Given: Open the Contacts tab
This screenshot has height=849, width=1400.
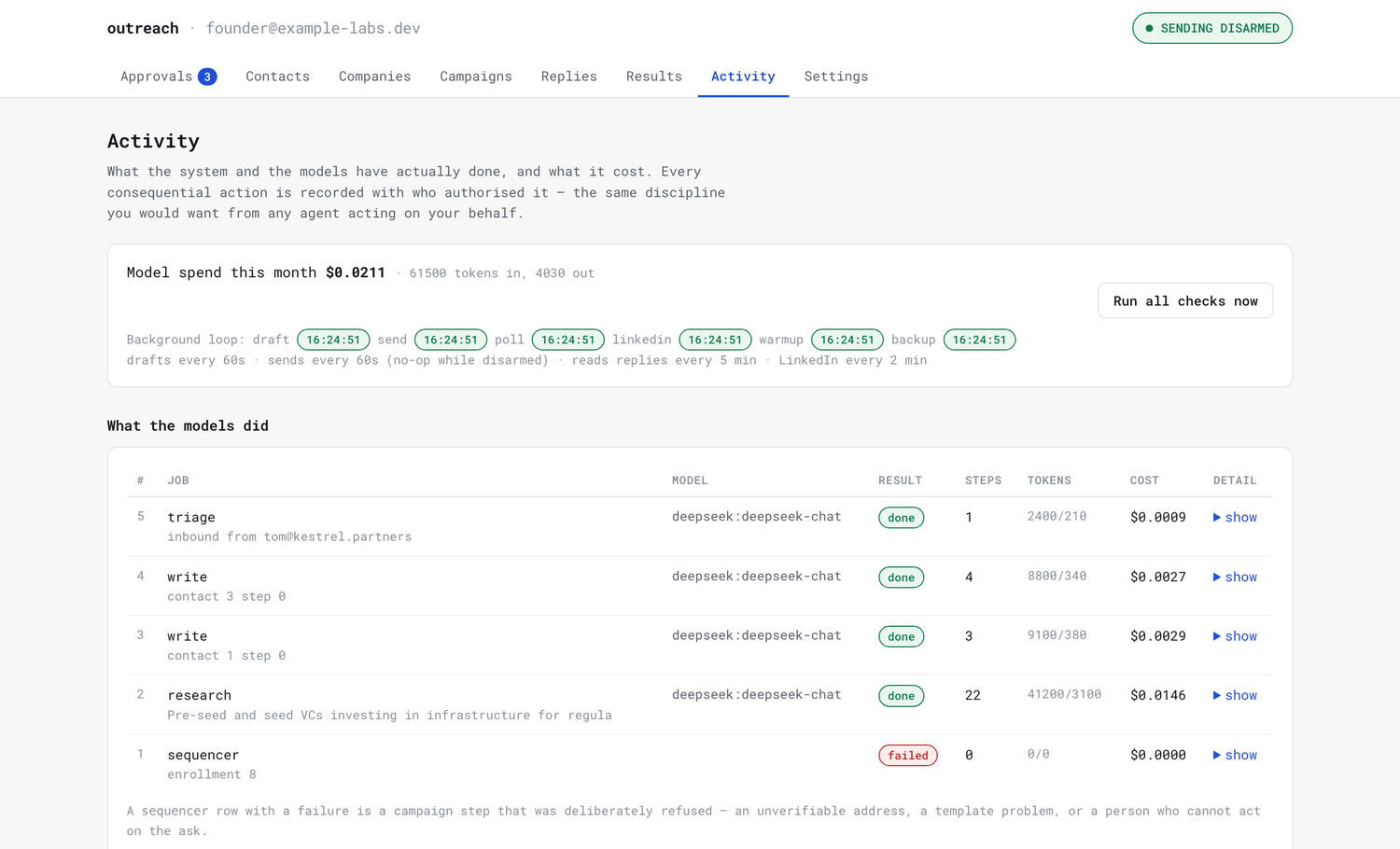Looking at the screenshot, I should [x=277, y=77].
